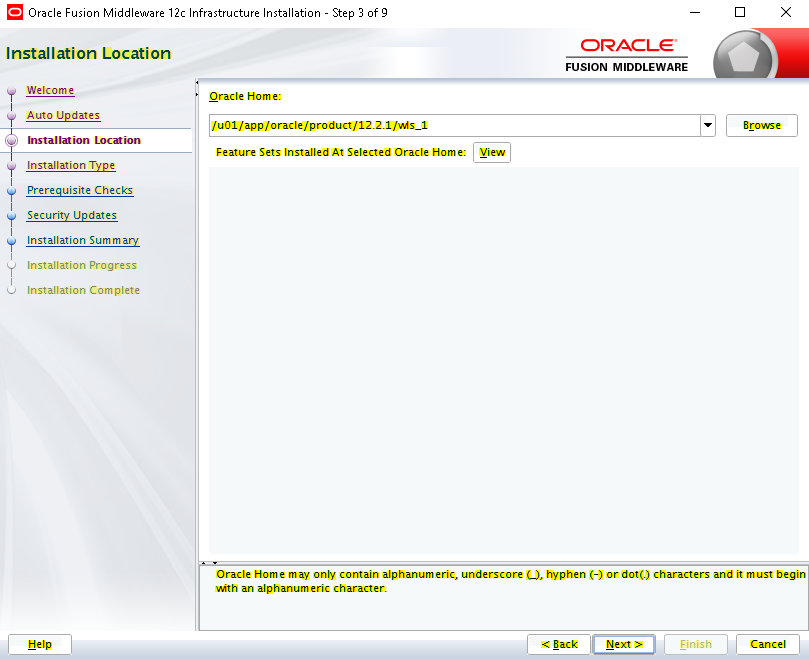This screenshot has height=659, width=809.
Task: Click the Prerequisite Checks step bullet icon
Action: [x=11, y=191]
